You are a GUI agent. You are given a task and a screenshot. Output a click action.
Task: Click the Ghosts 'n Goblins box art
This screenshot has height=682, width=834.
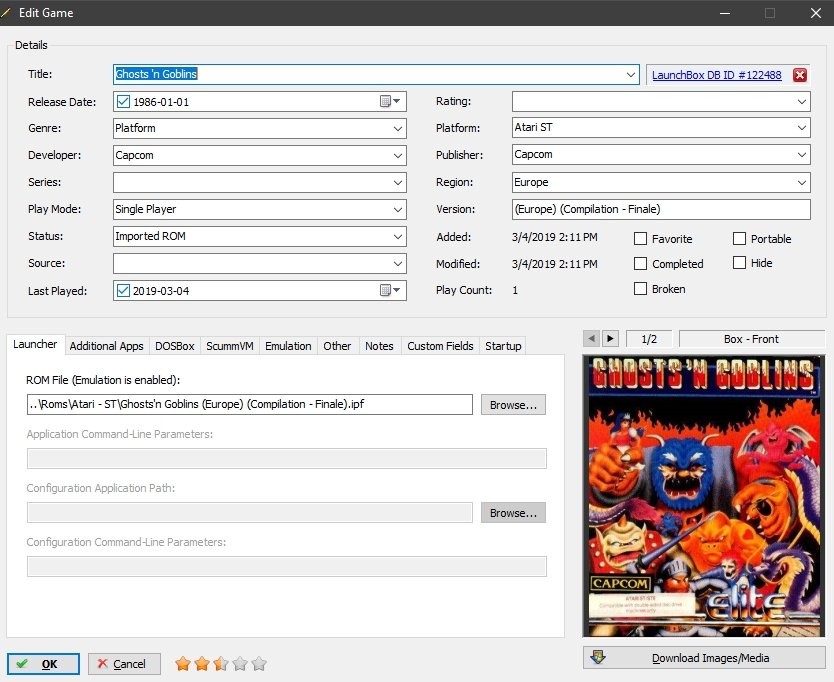704,496
